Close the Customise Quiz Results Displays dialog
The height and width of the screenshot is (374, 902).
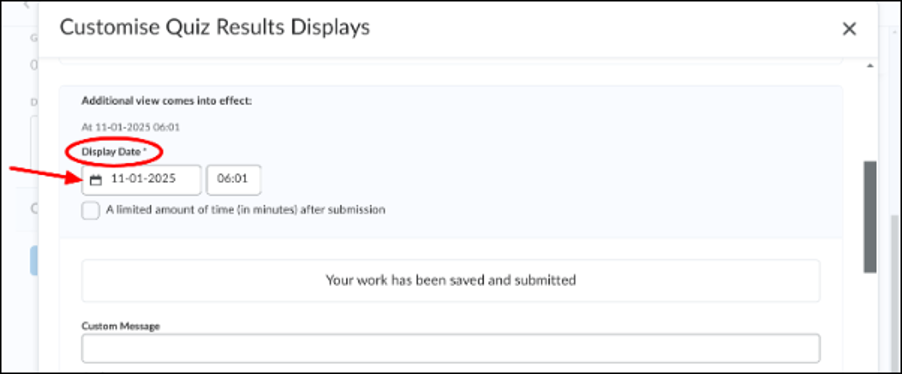tap(849, 29)
